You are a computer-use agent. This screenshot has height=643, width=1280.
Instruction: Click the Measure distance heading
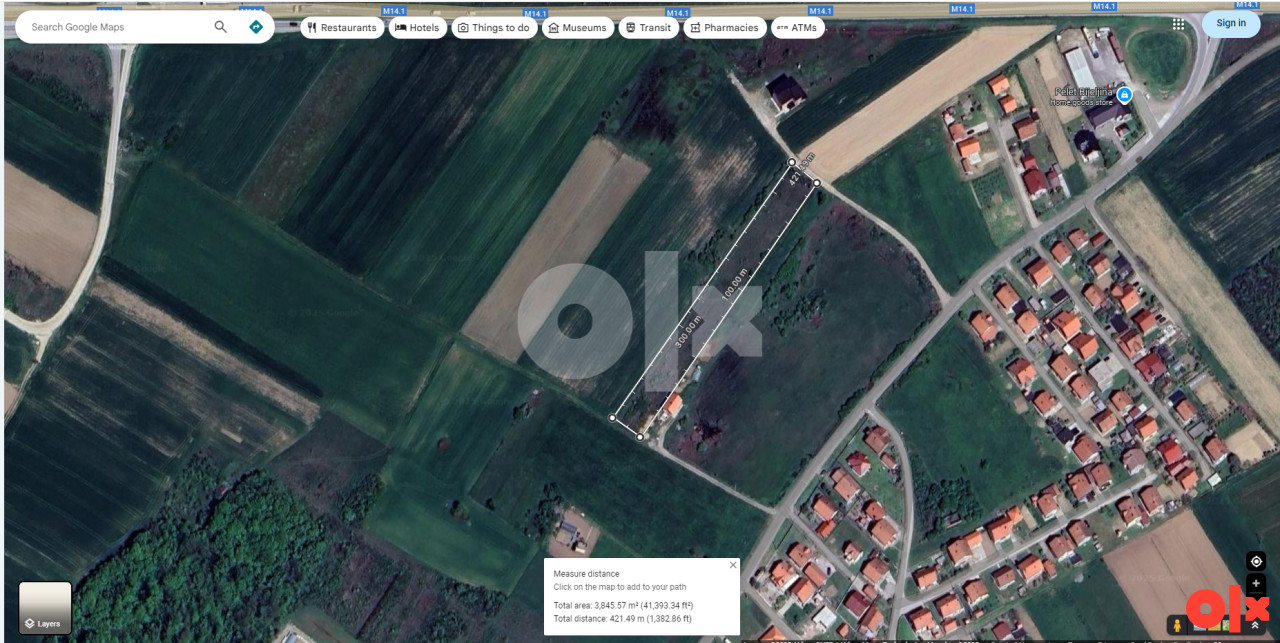[586, 574]
